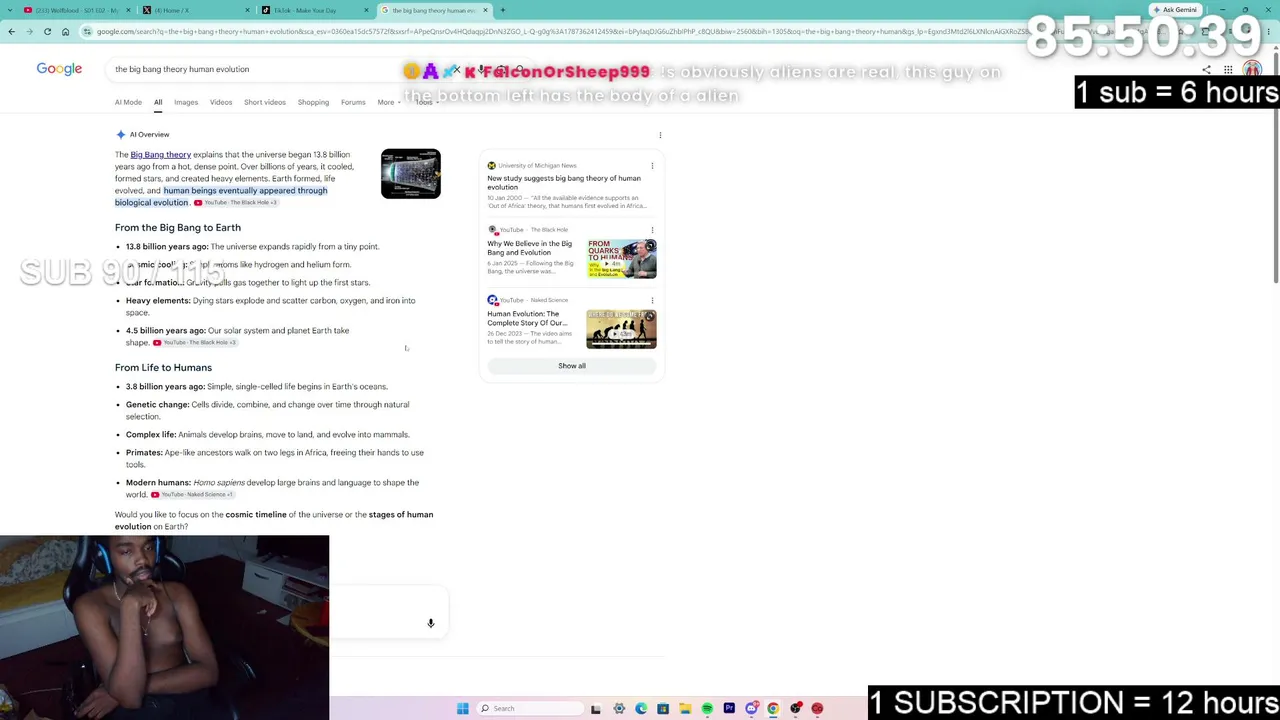Click the page vertical scrollbar
Image resolution: width=1280 pixels, height=720 pixels.
pos(1275,170)
